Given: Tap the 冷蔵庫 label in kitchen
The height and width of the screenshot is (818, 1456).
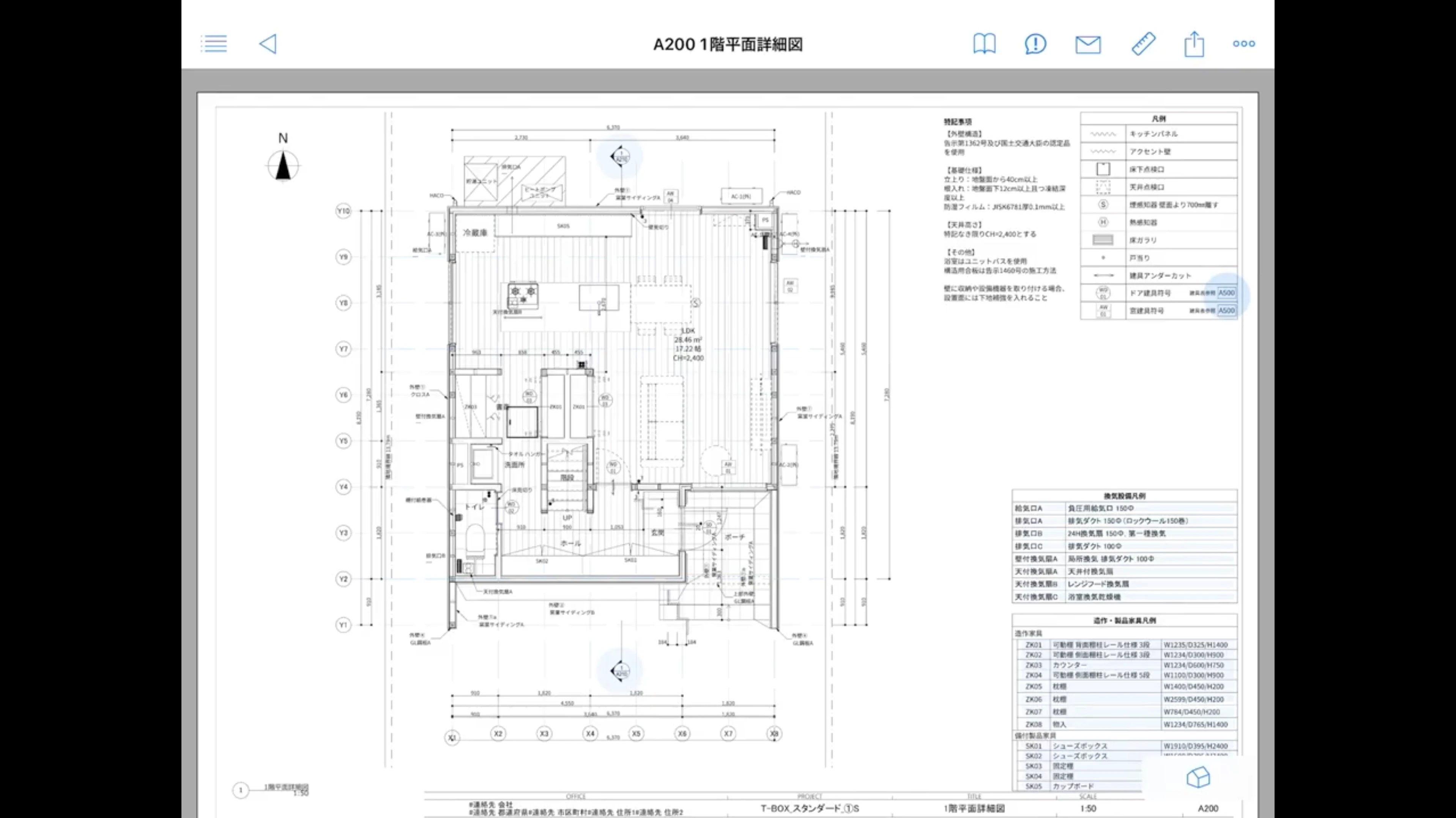Looking at the screenshot, I should click(475, 232).
